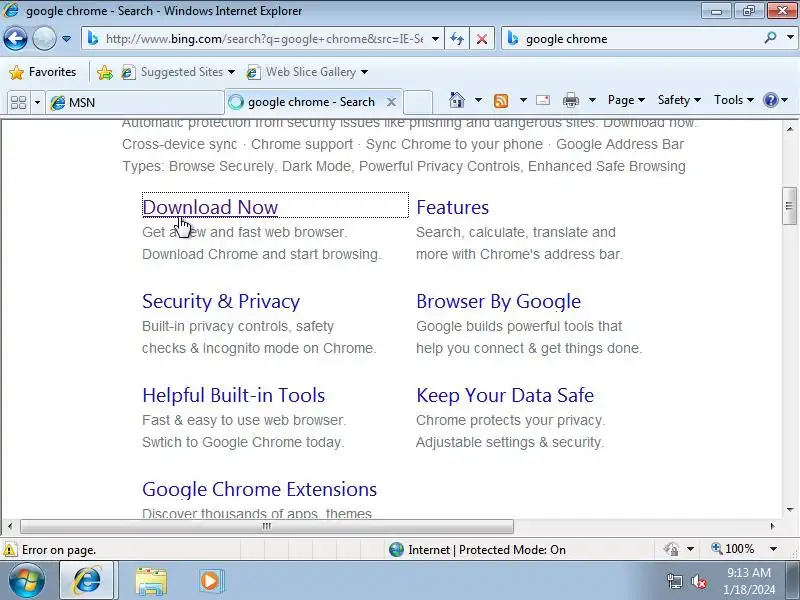Click 'Internet | Protected Mode: On' status text
800x600 pixels.
pyautogui.click(x=487, y=550)
